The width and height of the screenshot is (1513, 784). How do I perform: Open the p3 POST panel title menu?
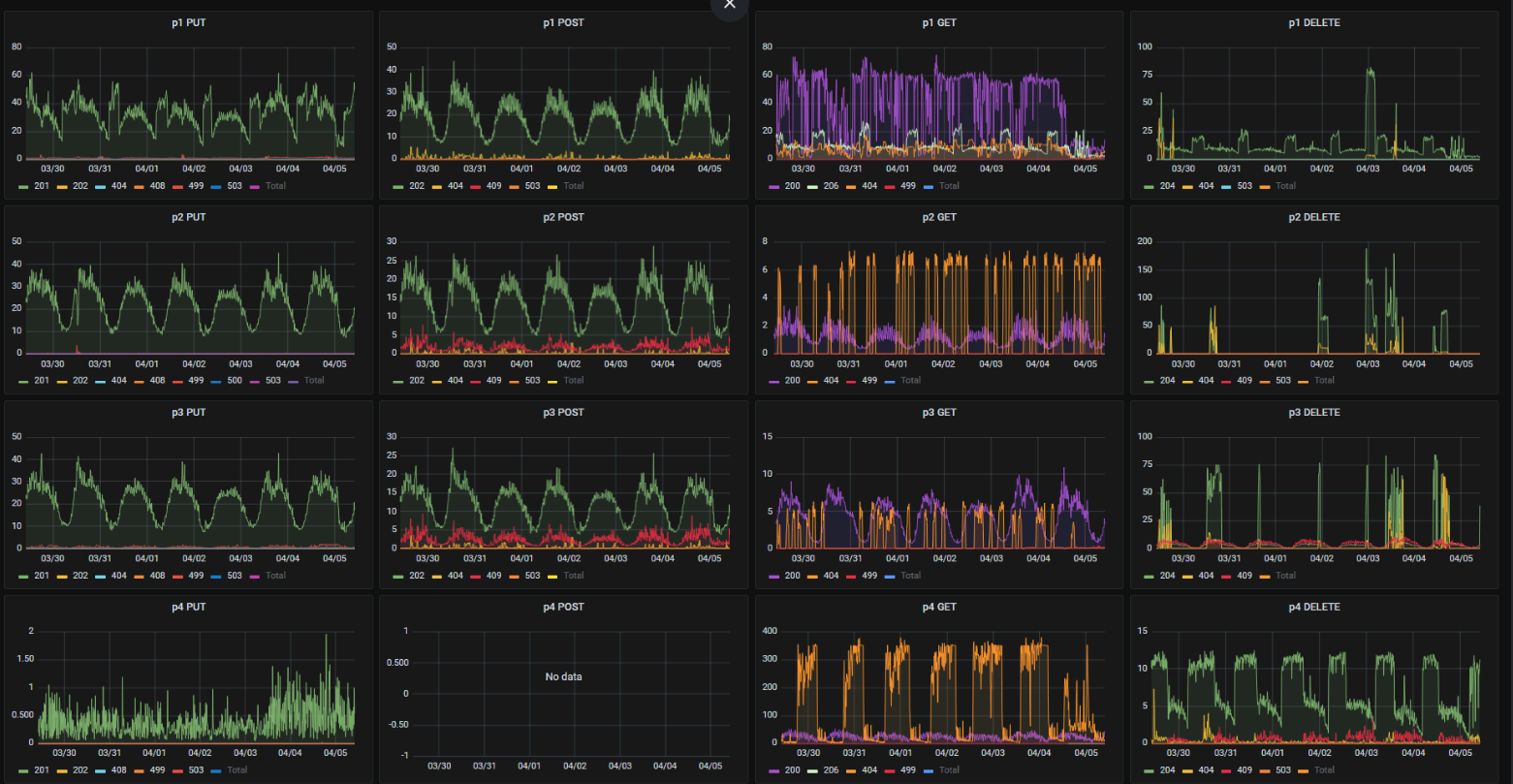coord(563,413)
